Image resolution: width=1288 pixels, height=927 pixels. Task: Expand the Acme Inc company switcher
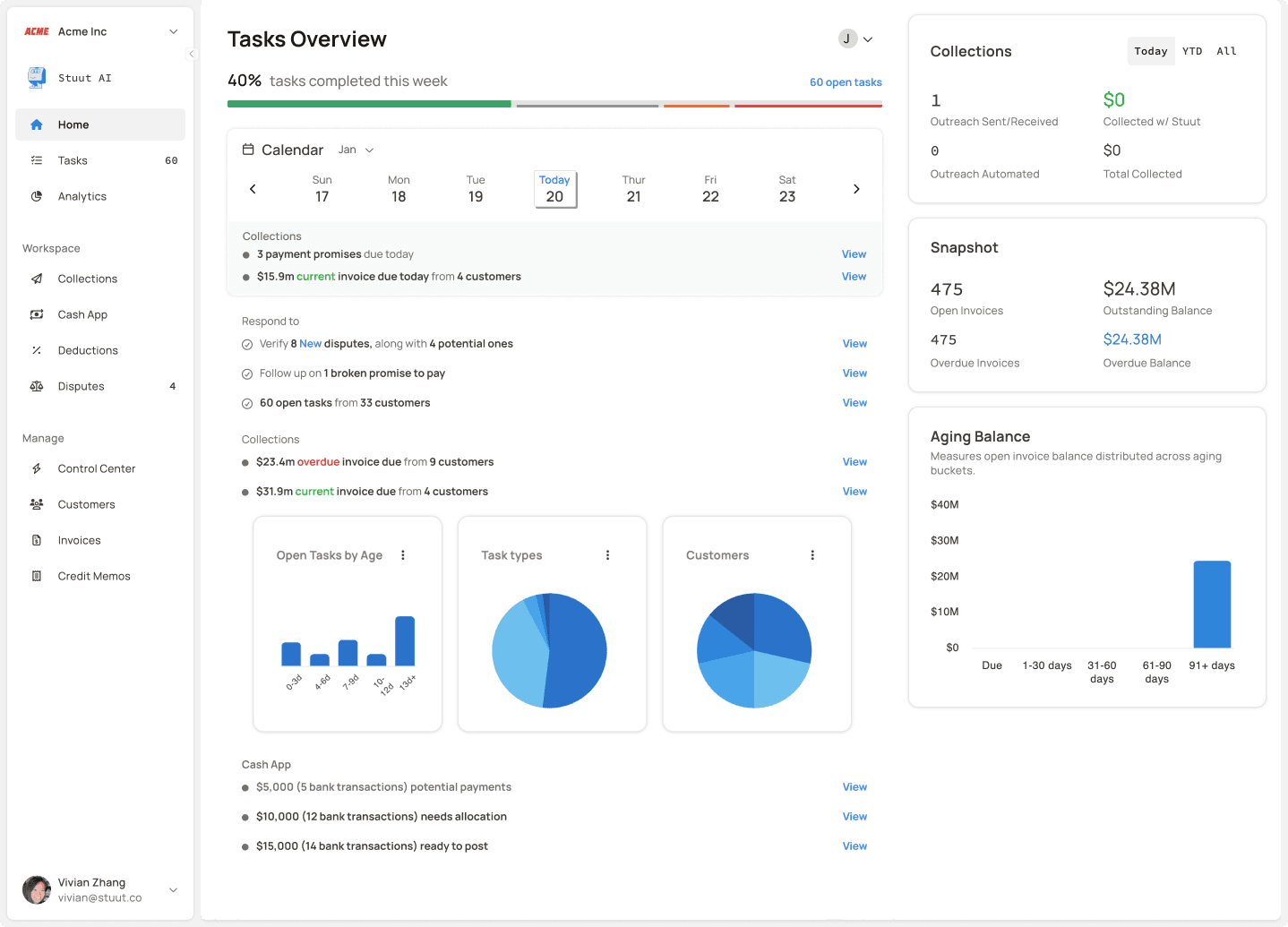point(173,31)
